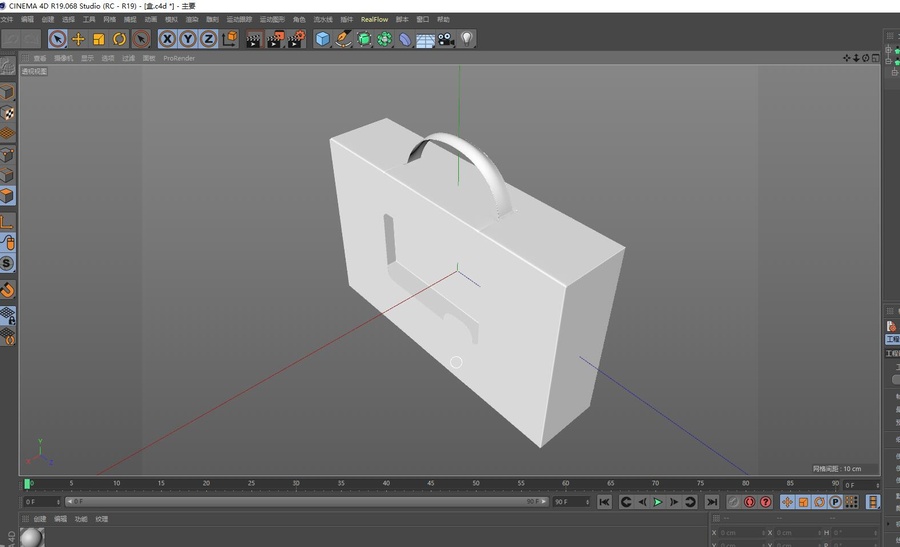The width and height of the screenshot is (900, 547).
Task: Open the first menu bar item 文件
Action: (x=6, y=20)
